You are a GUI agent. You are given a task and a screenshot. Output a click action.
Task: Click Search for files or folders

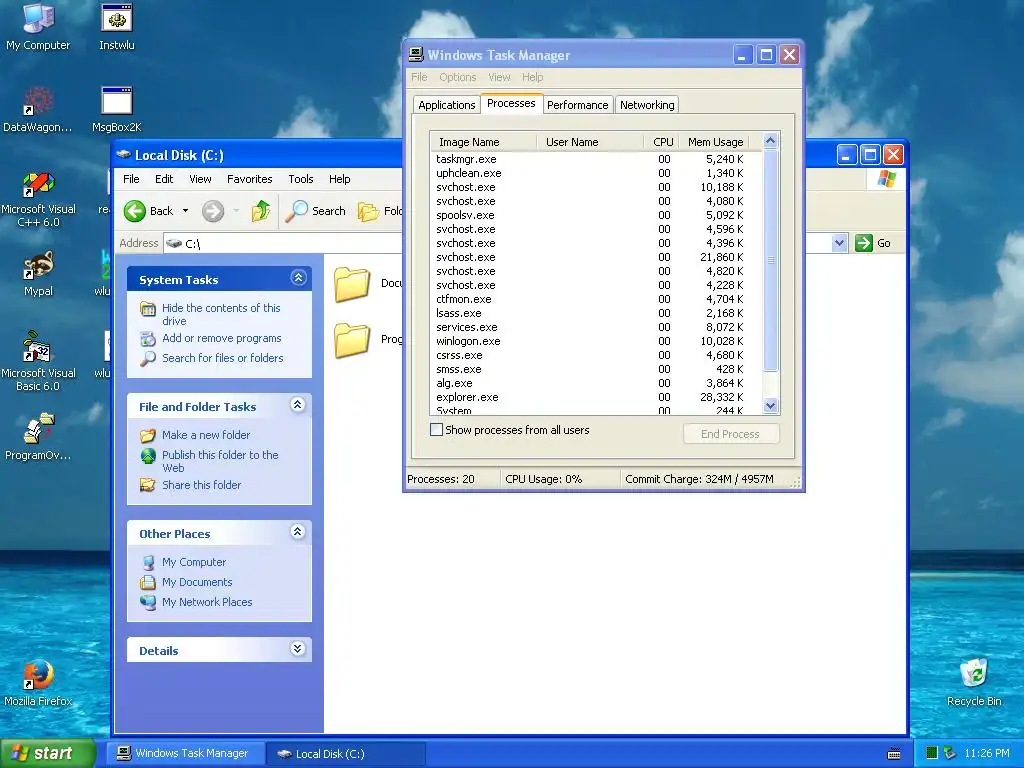pos(223,358)
